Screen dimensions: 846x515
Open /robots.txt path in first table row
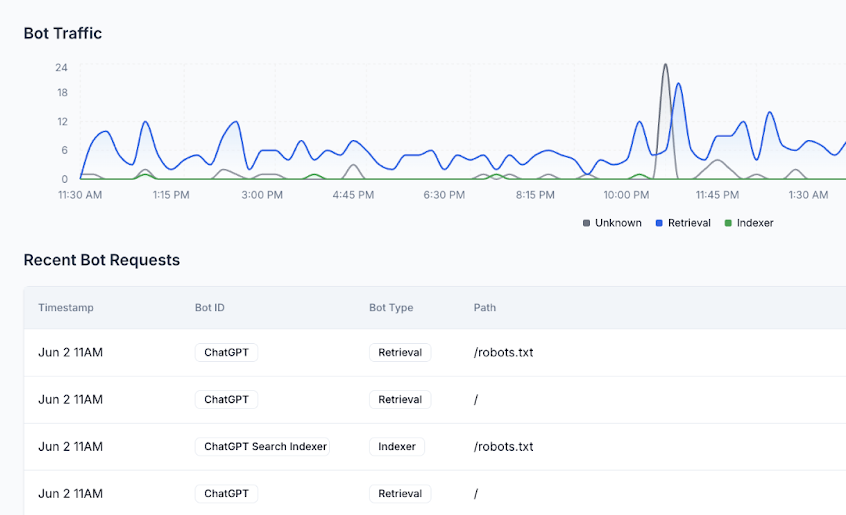503,353
